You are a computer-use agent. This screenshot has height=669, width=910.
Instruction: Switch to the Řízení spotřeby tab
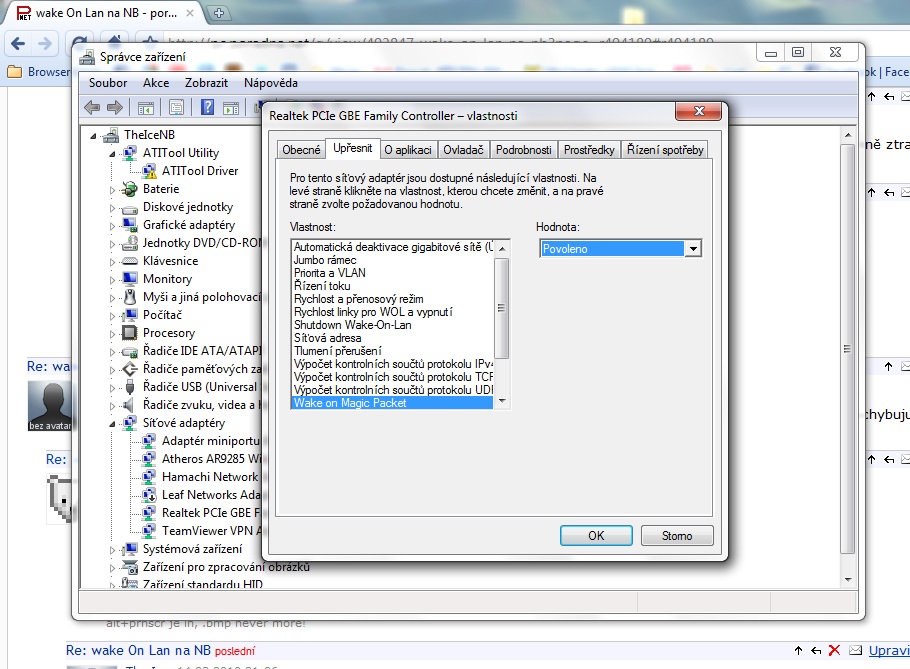click(665, 150)
